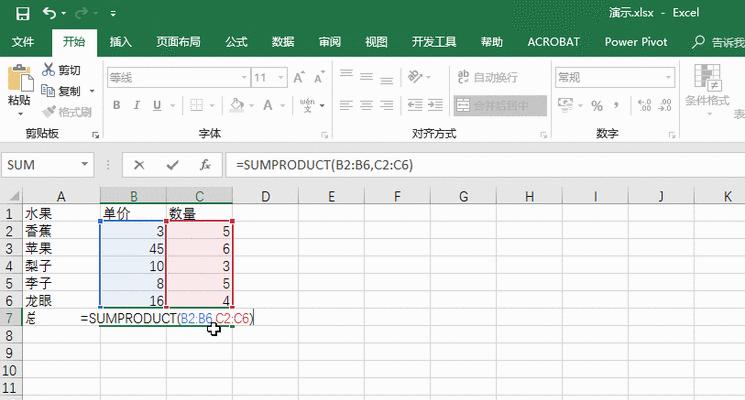Open the Name Box SUM dropdown
This screenshot has height=400, width=745.
click(x=84, y=164)
